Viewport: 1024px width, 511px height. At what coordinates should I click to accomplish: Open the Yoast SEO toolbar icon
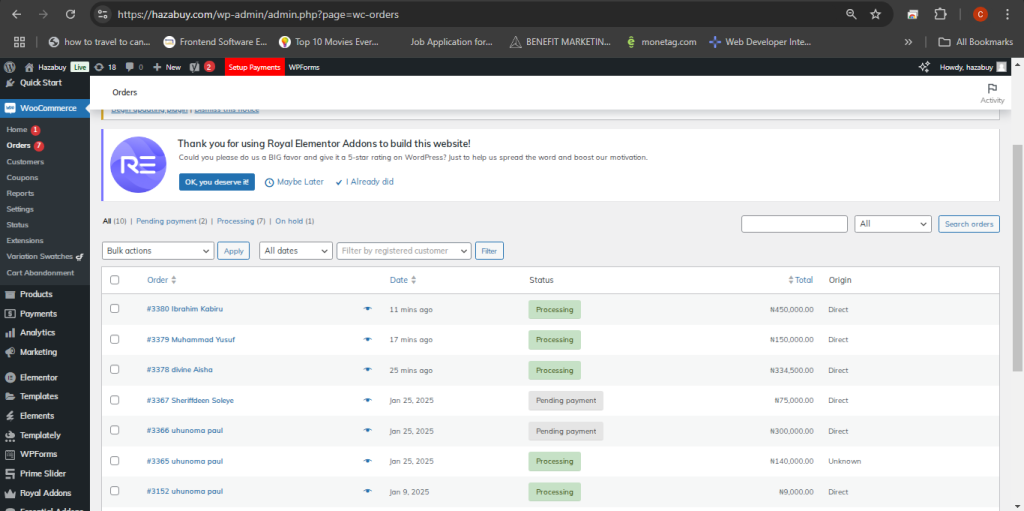click(195, 67)
